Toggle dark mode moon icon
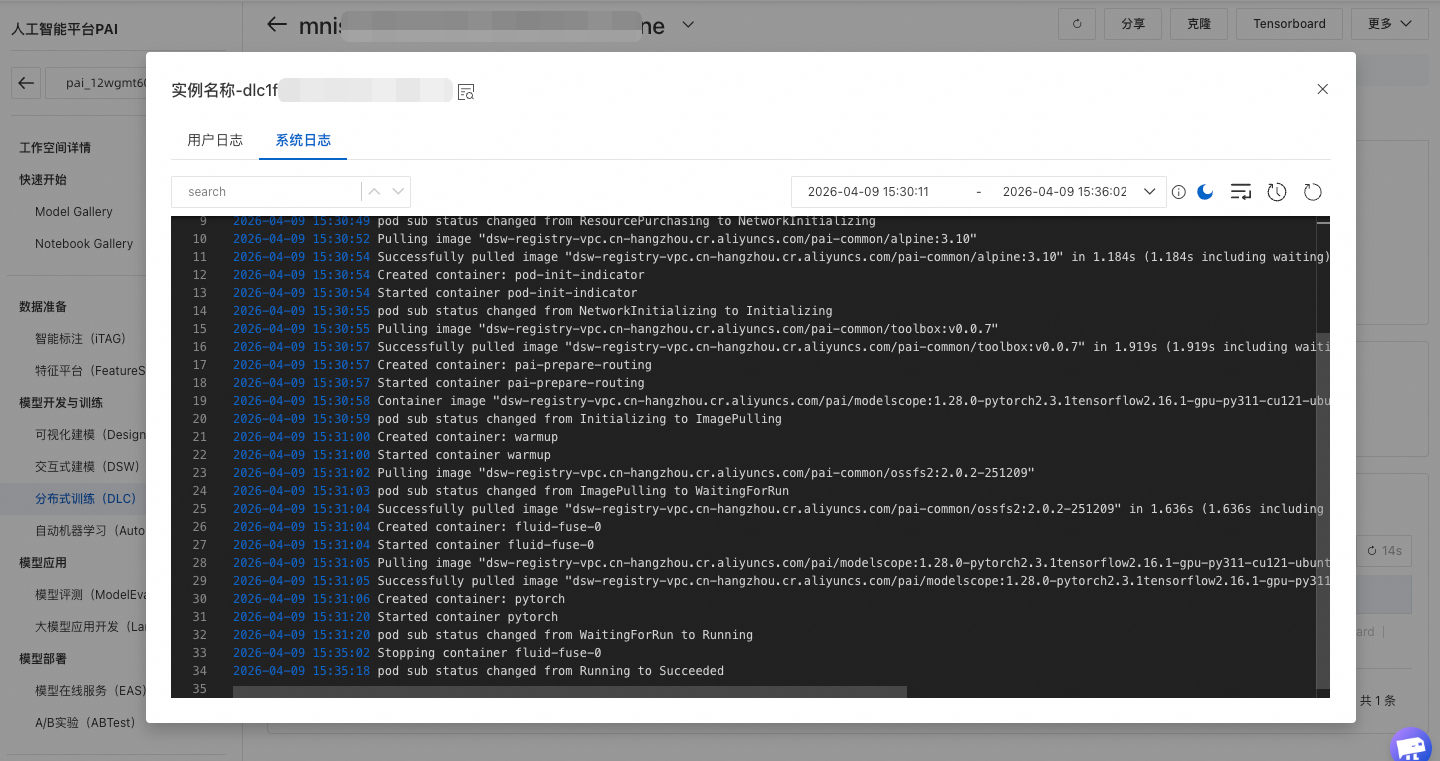This screenshot has height=761, width=1440. [x=1205, y=191]
